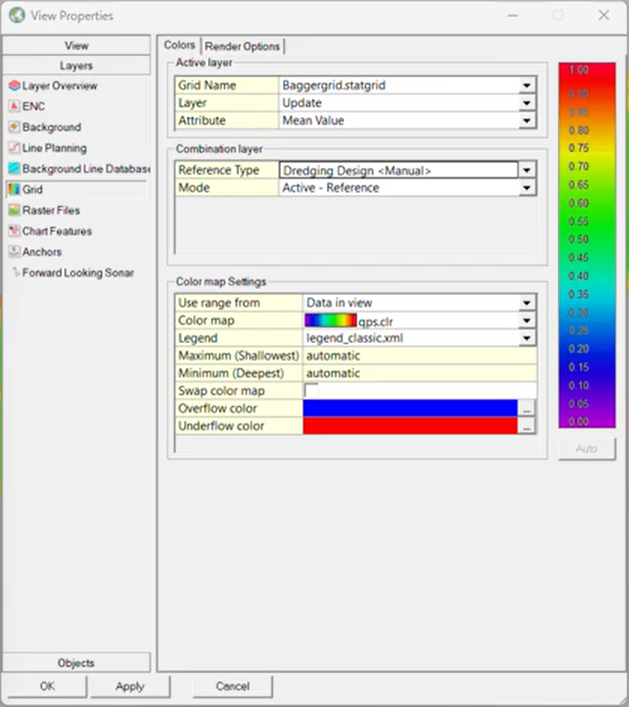
Task: Switch to the Colors tab
Action: [x=179, y=45]
